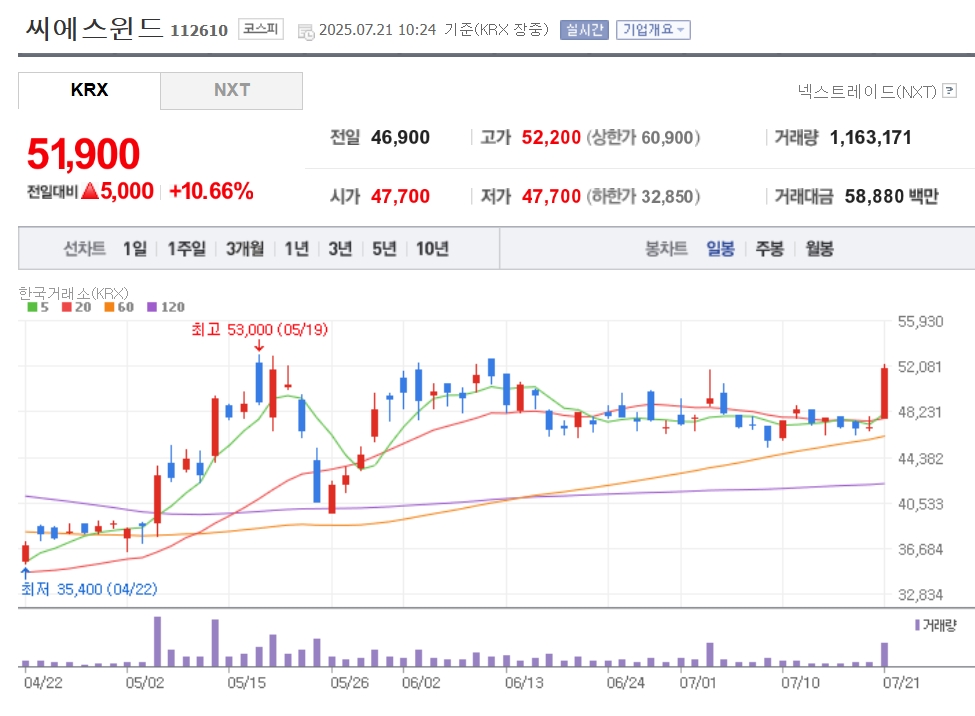This screenshot has width=975, height=716.
Task: Click the stock name 씨에스윈드 heading
Action: pos(94,28)
